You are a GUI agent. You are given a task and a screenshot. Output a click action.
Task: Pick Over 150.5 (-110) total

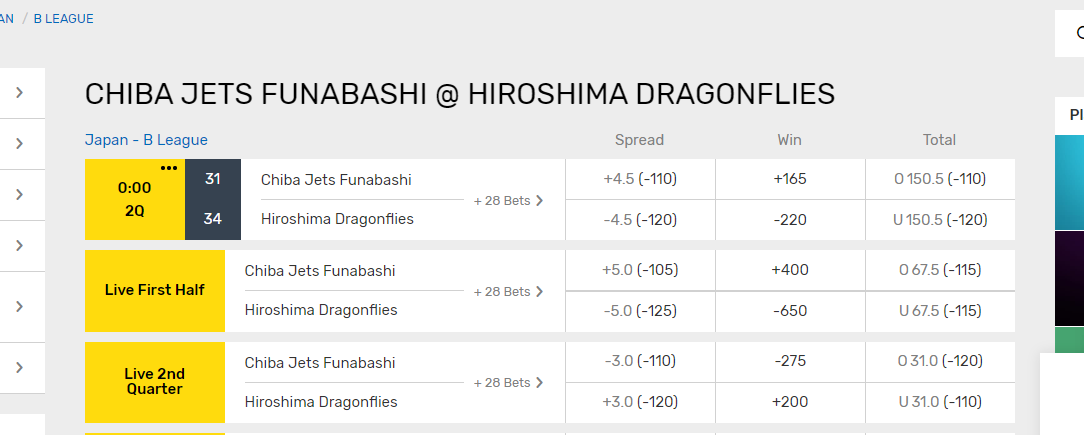pos(940,179)
